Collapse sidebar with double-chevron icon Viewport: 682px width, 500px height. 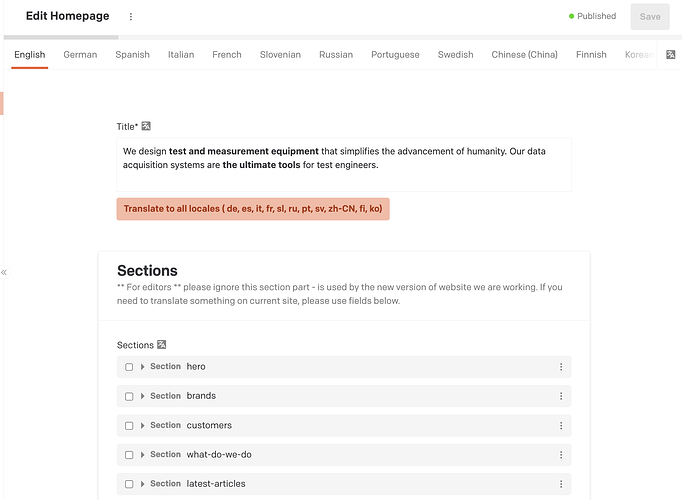[x=4, y=273]
